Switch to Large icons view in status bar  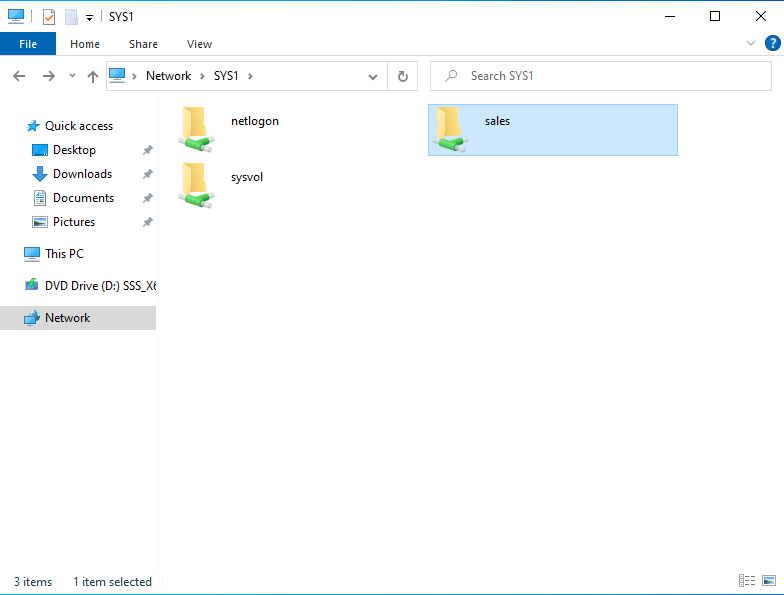pos(769,580)
